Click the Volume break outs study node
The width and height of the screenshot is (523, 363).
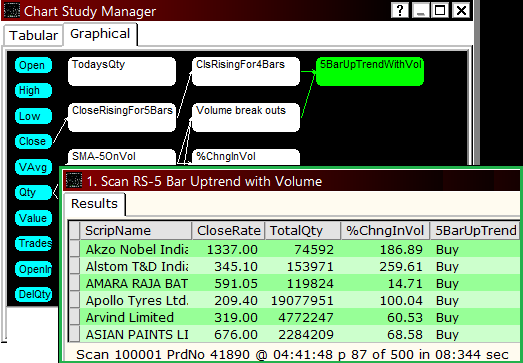pos(246,117)
